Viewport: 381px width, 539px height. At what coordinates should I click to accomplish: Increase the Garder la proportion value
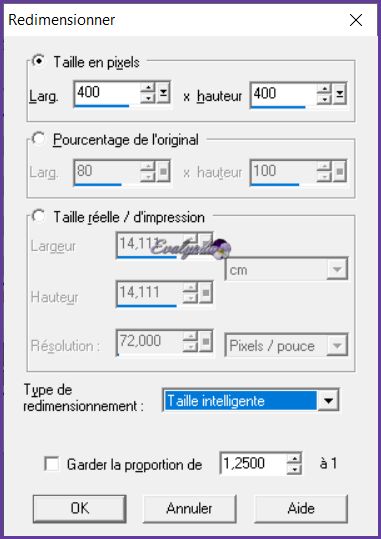[x=294, y=459]
